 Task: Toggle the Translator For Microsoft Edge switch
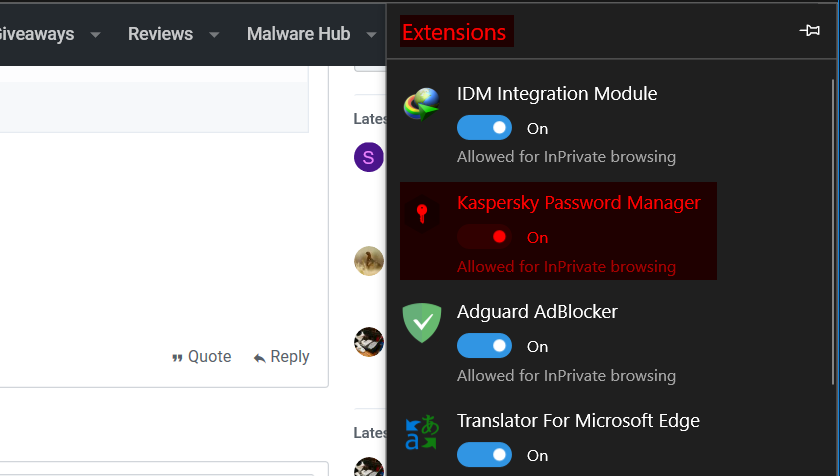pyautogui.click(x=484, y=455)
